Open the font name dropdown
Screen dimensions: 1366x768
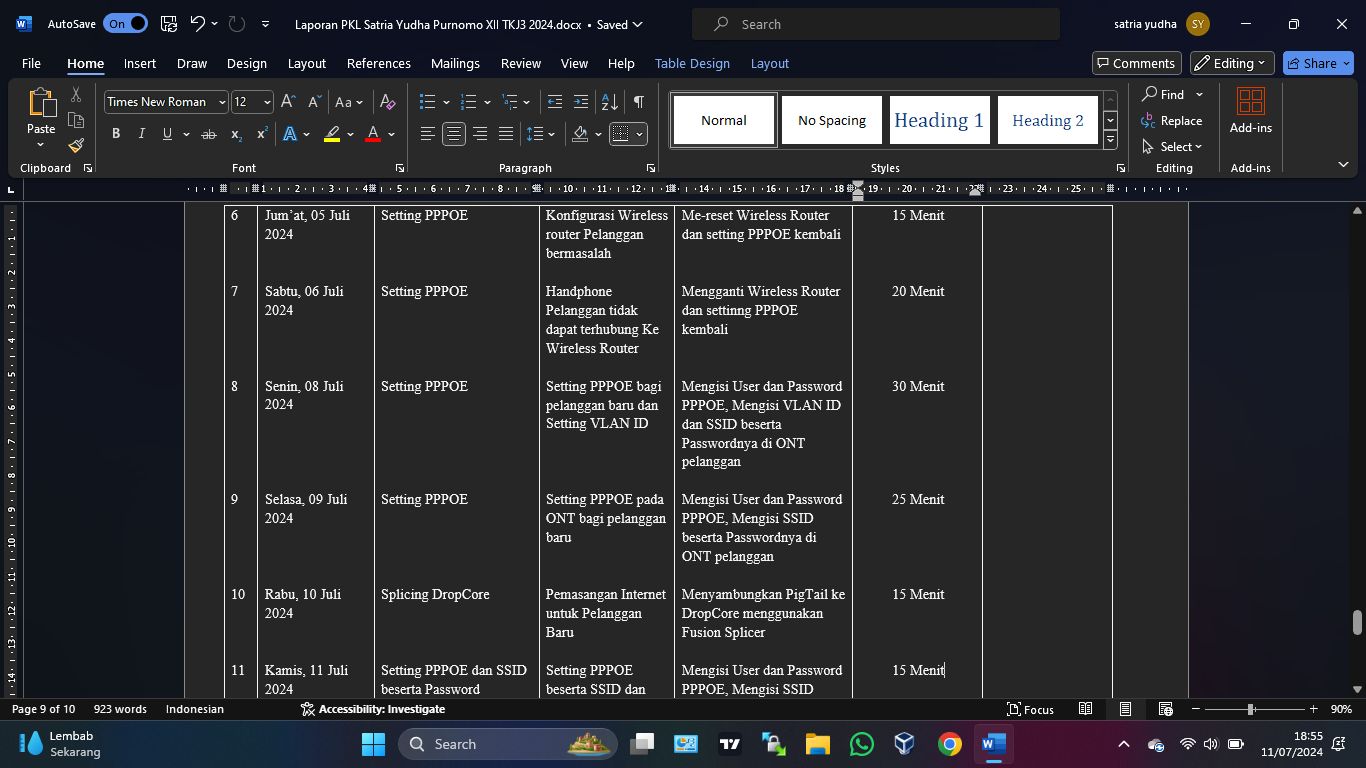pyautogui.click(x=222, y=102)
